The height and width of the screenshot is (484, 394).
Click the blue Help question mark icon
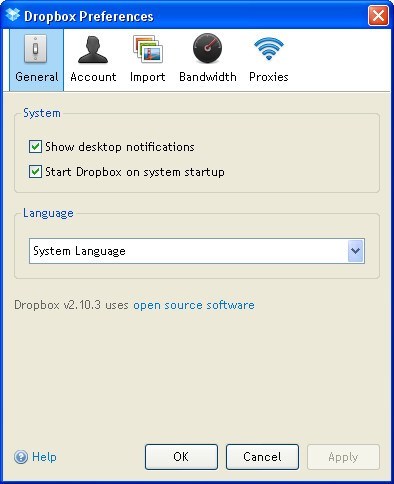click(21, 457)
